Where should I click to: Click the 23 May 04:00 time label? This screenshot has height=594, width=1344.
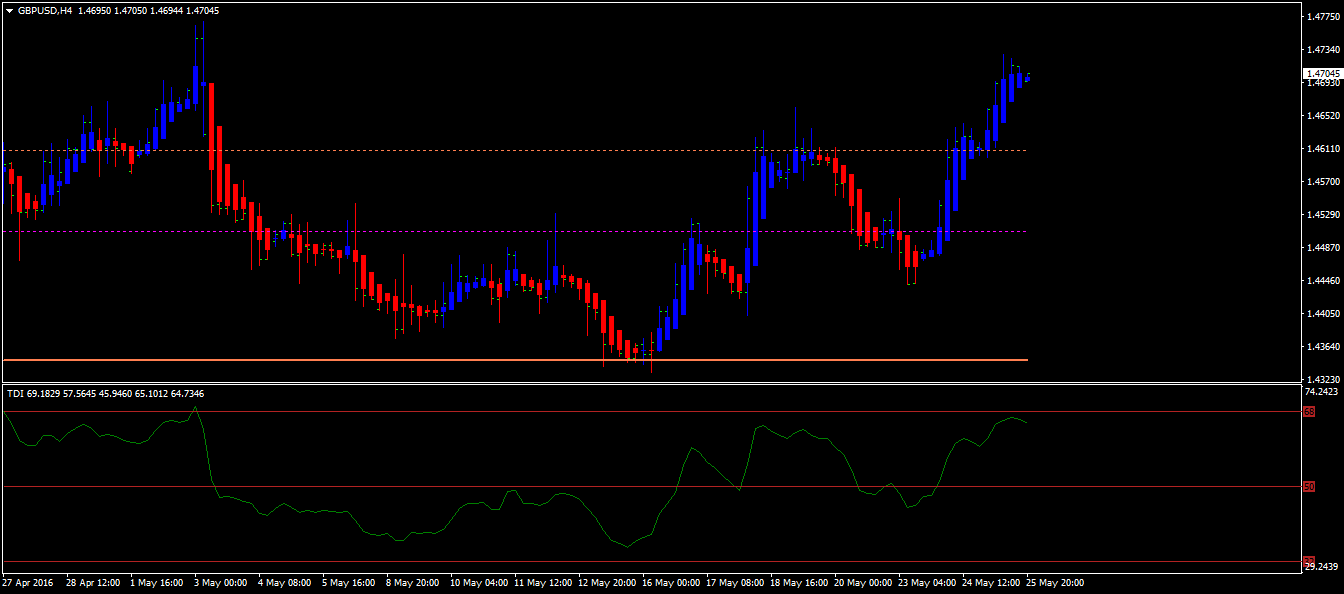928,582
